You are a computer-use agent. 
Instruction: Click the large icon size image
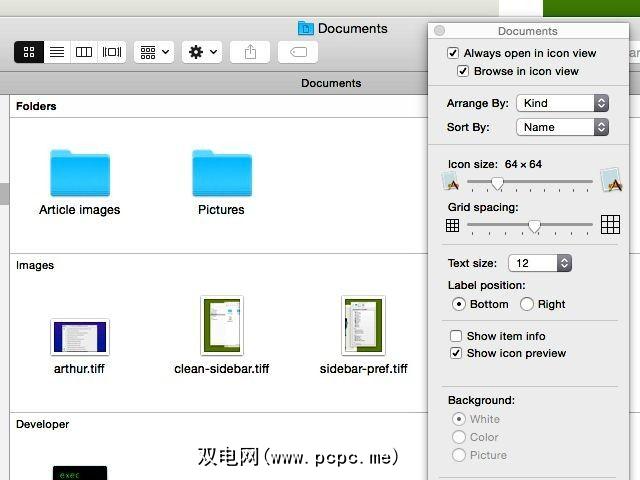(611, 180)
